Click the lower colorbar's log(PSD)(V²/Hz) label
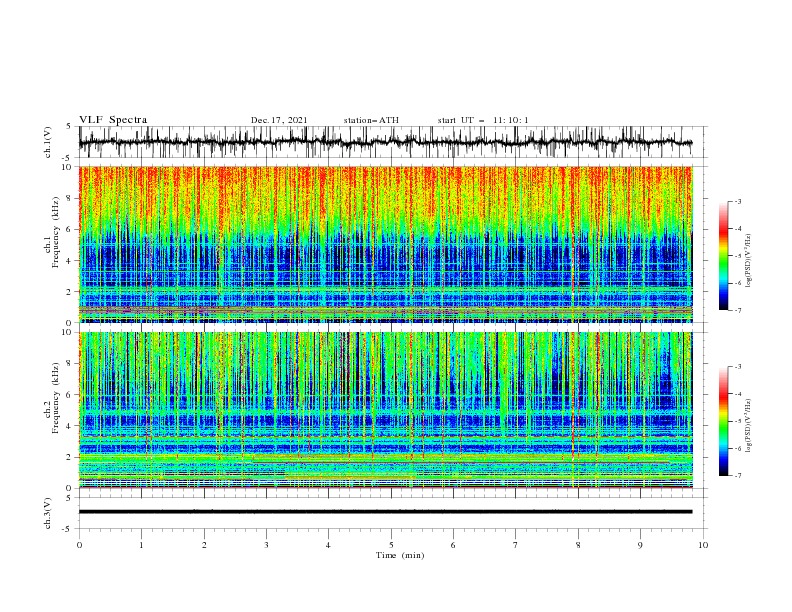The height and width of the screenshot is (612, 792). click(x=749, y=426)
